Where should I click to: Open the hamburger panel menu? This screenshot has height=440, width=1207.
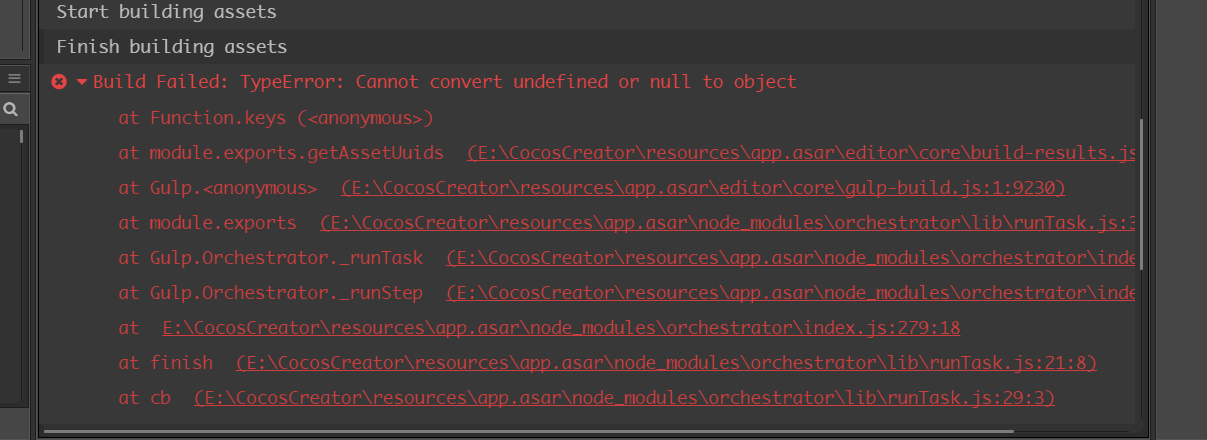click(x=14, y=78)
